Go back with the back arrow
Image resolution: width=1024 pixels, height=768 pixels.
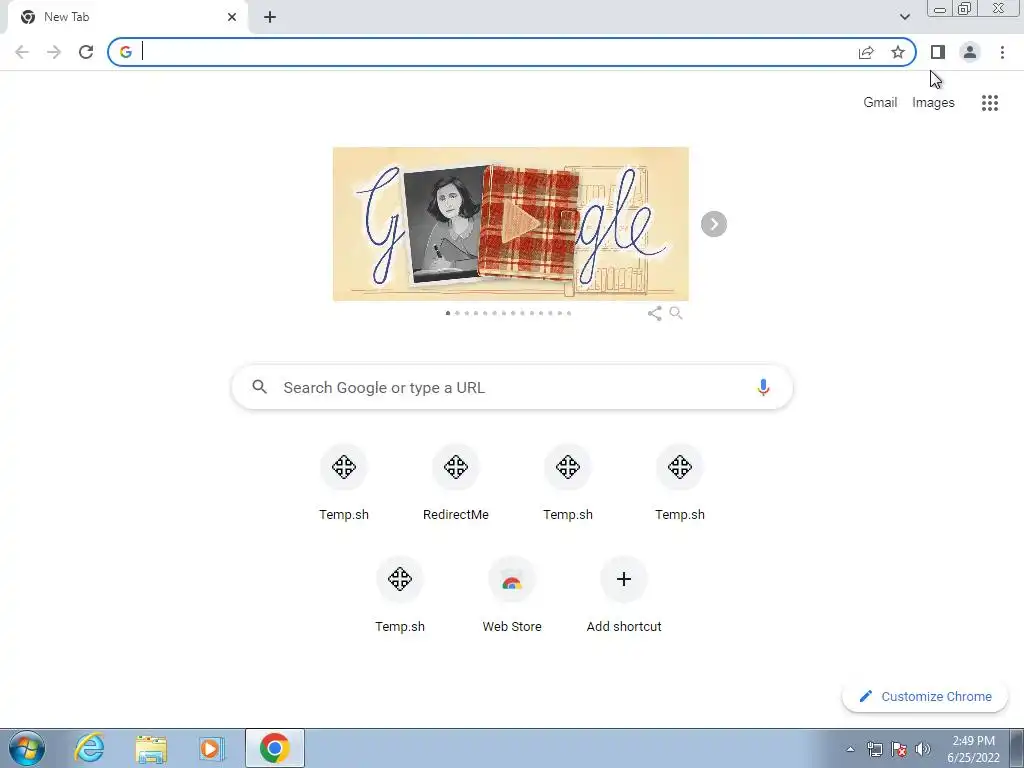pyautogui.click(x=22, y=52)
